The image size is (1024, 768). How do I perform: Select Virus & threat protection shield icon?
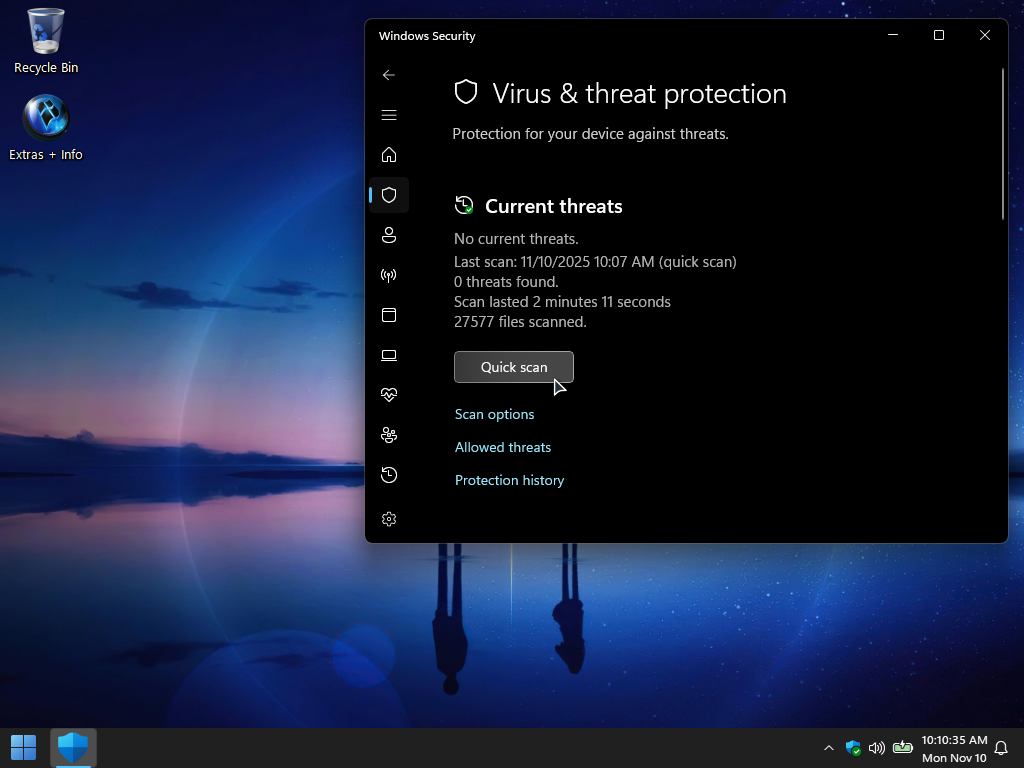point(389,195)
